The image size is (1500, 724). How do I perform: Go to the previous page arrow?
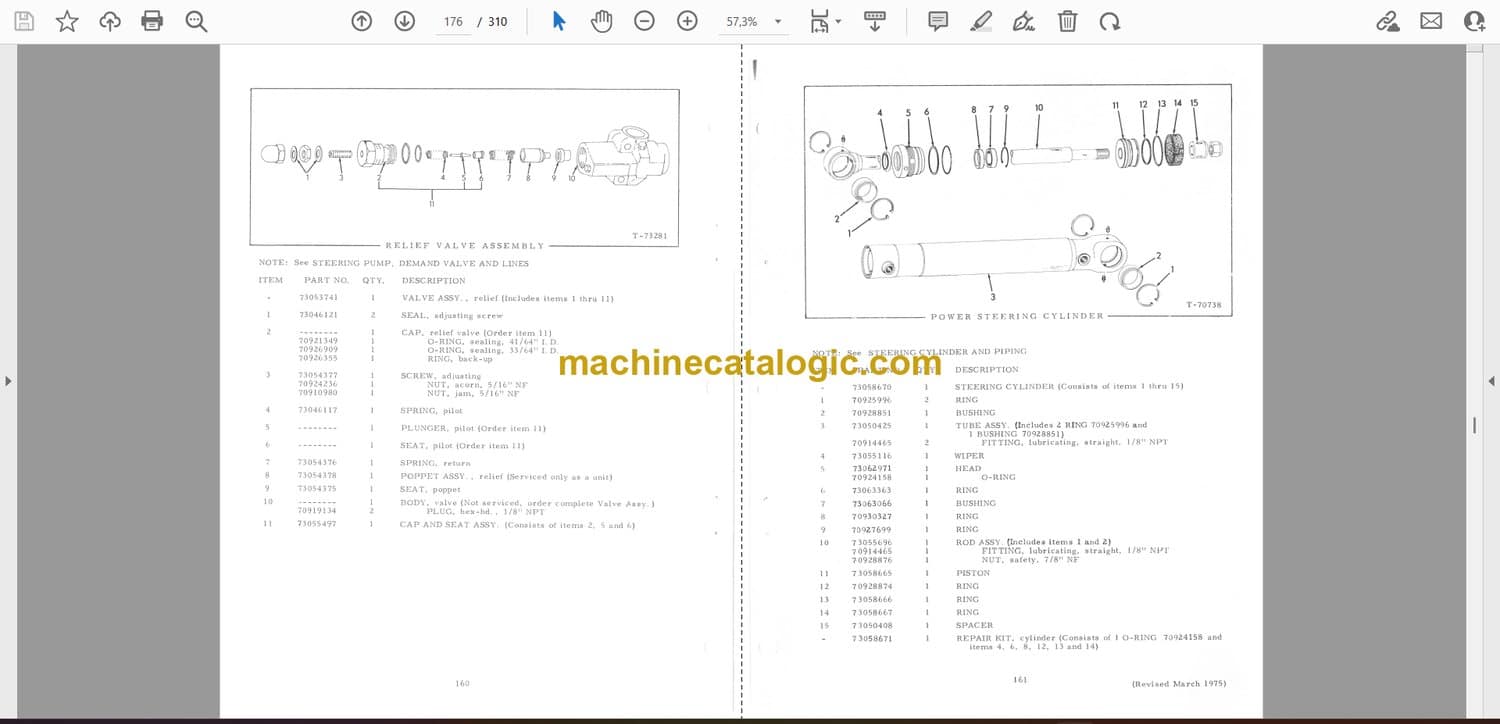[362, 21]
